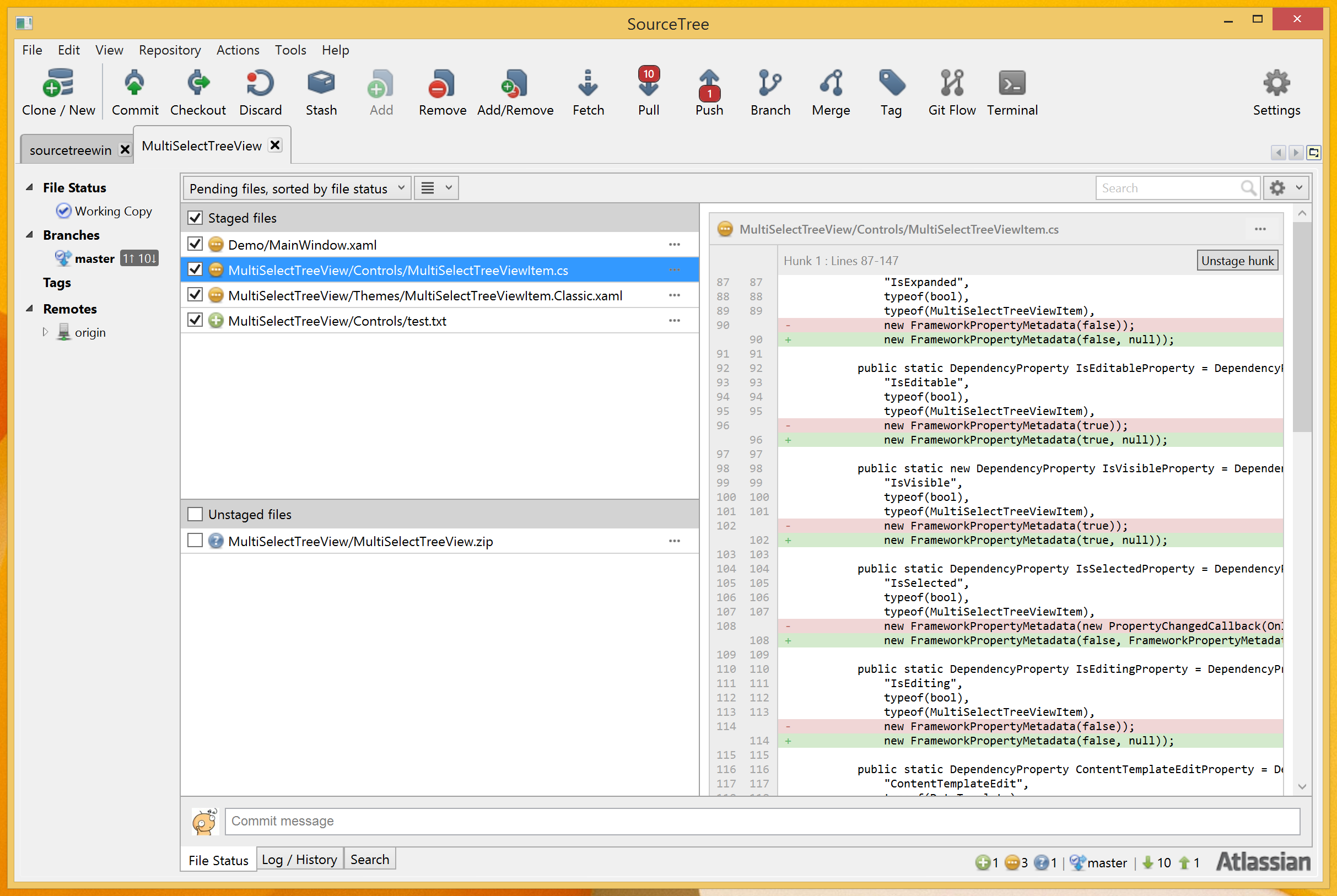Toggle all staged files checkbox

click(x=197, y=218)
